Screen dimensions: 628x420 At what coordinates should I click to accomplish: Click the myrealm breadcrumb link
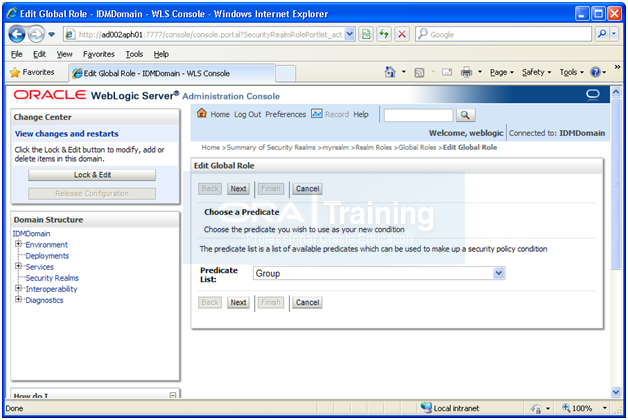coord(336,147)
